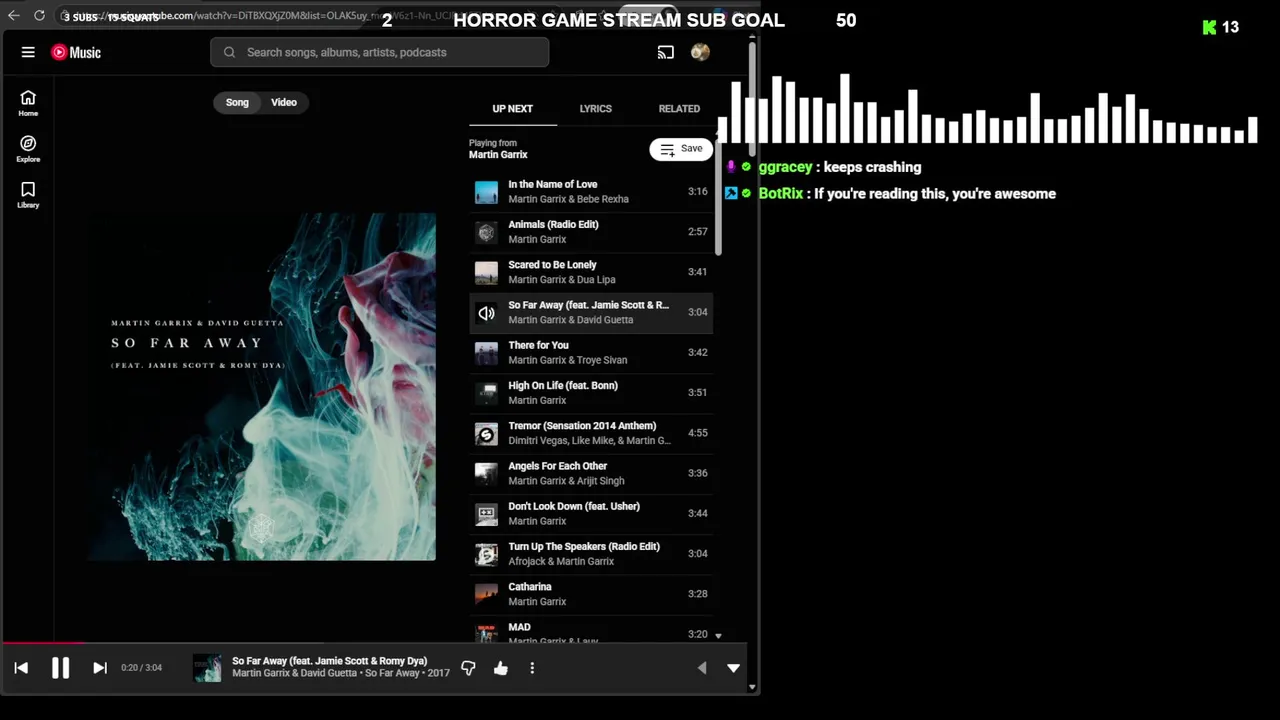Like So Far Away
The width and height of the screenshot is (1280, 720).
[x=501, y=668]
